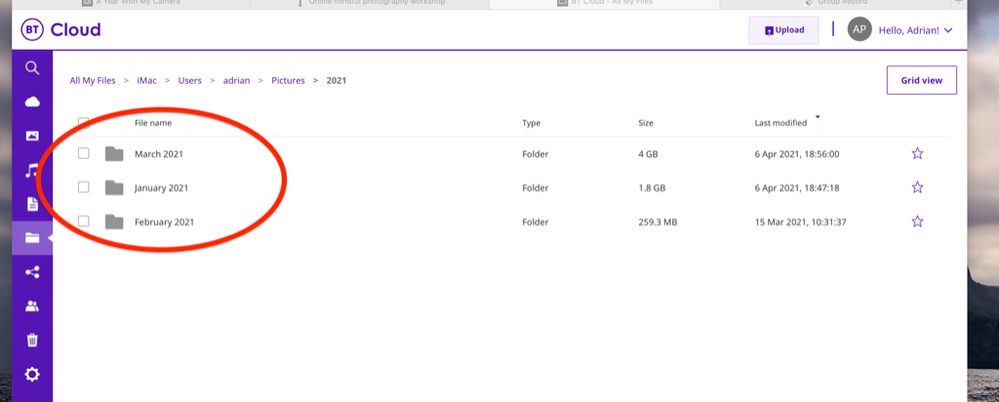The width and height of the screenshot is (999, 402).
Task: Switch to Group Record browser tab
Action: tap(837, 3)
